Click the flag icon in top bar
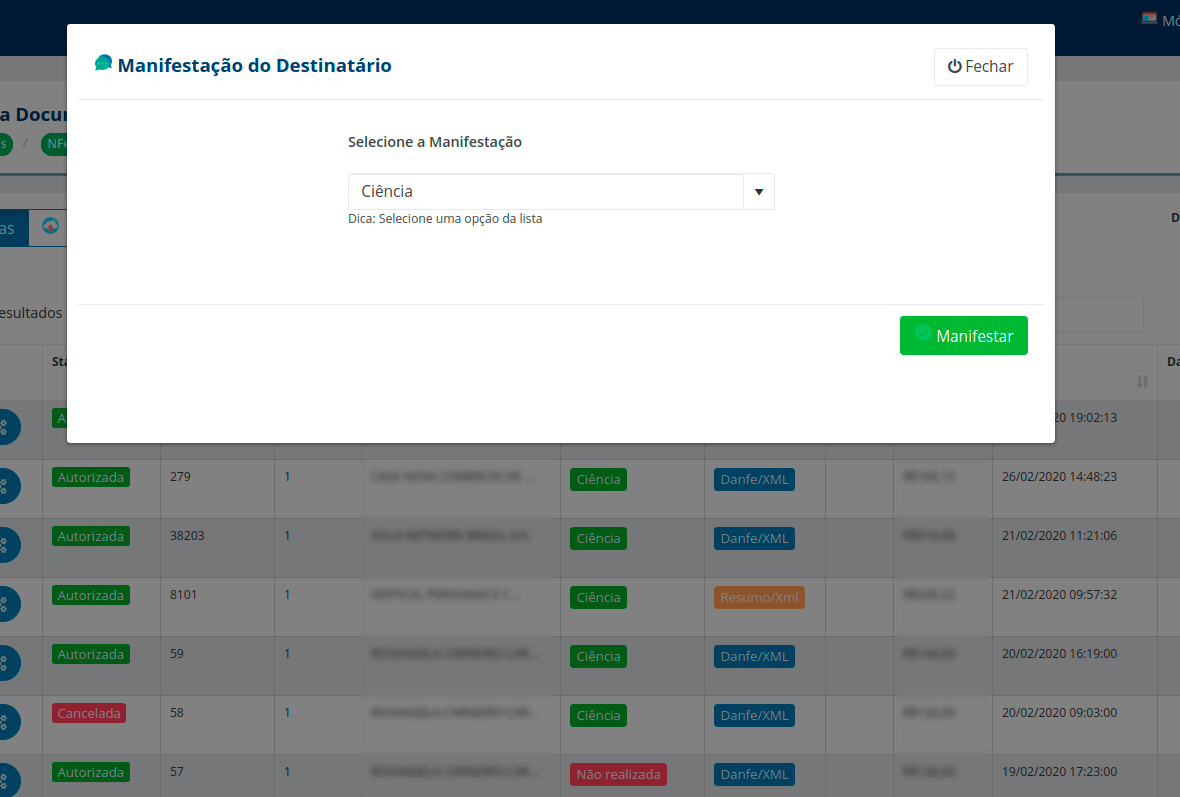 [x=1149, y=18]
